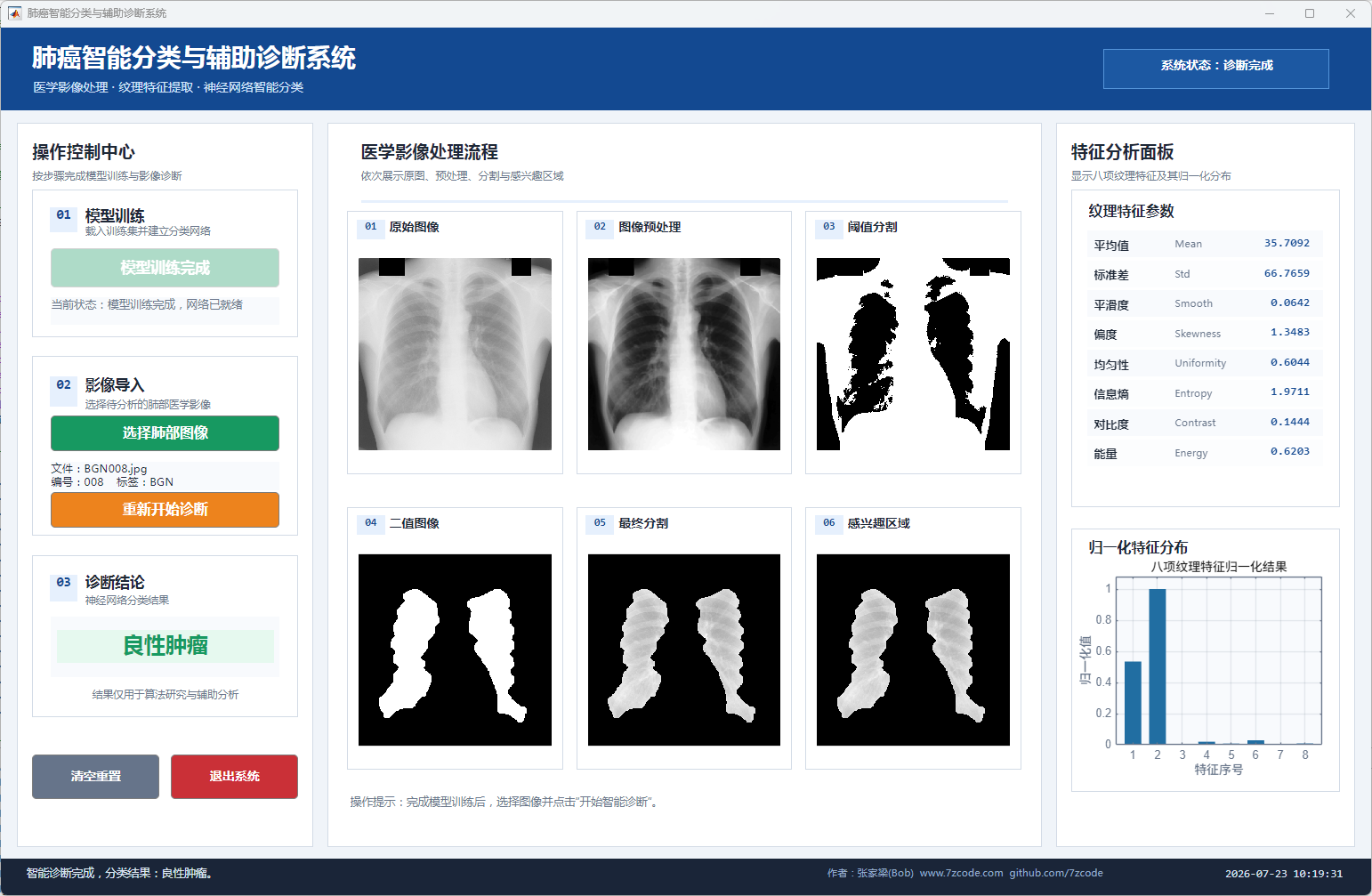This screenshot has width=1372, height=896.
Task: Click the MATLAB app icon in title bar
Action: 14,13
